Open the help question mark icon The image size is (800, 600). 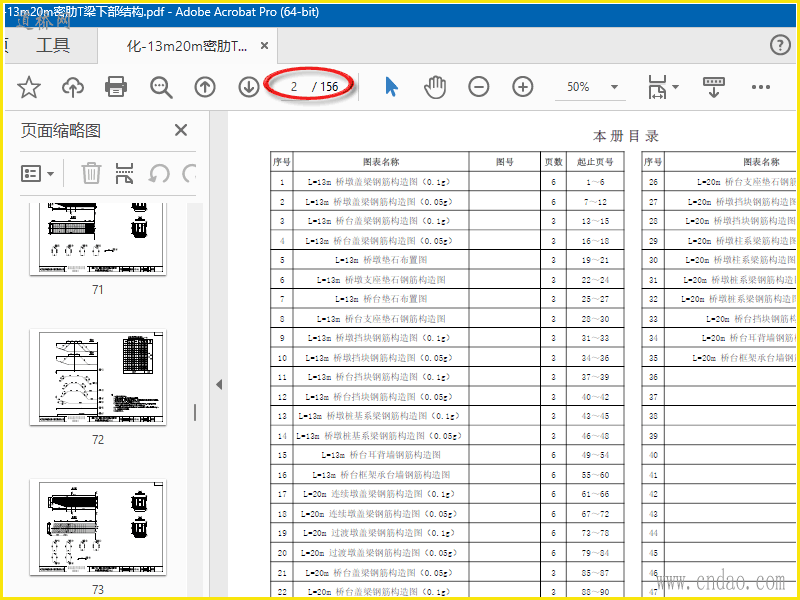780,45
